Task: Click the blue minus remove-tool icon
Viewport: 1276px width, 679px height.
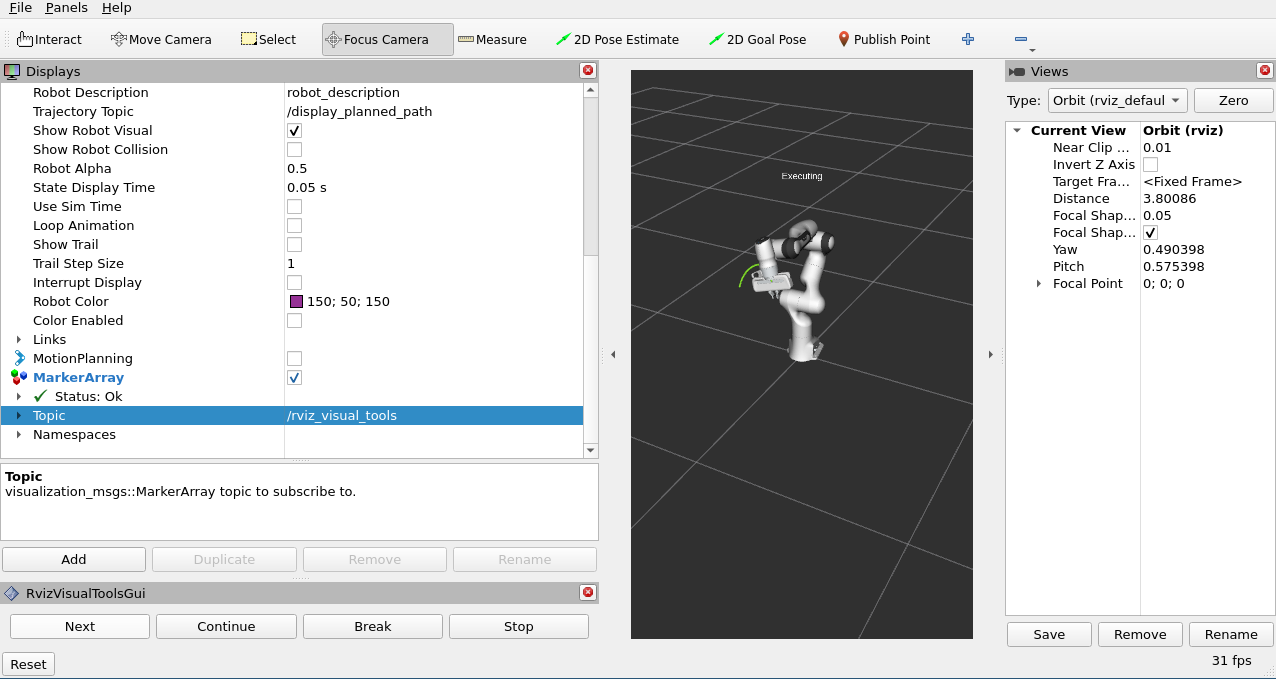Action: pos(1020,39)
